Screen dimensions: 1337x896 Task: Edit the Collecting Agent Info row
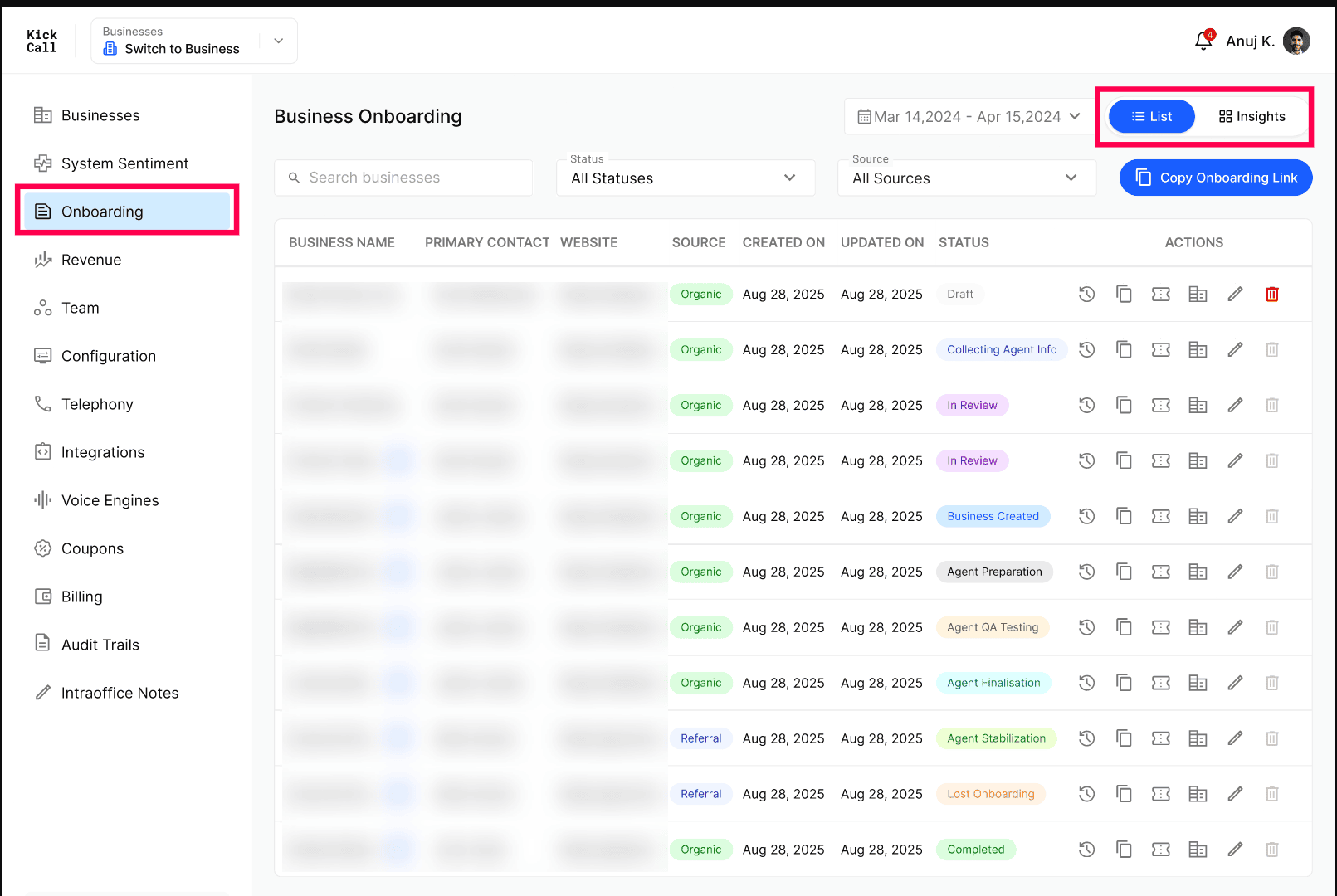pyautogui.click(x=1235, y=349)
